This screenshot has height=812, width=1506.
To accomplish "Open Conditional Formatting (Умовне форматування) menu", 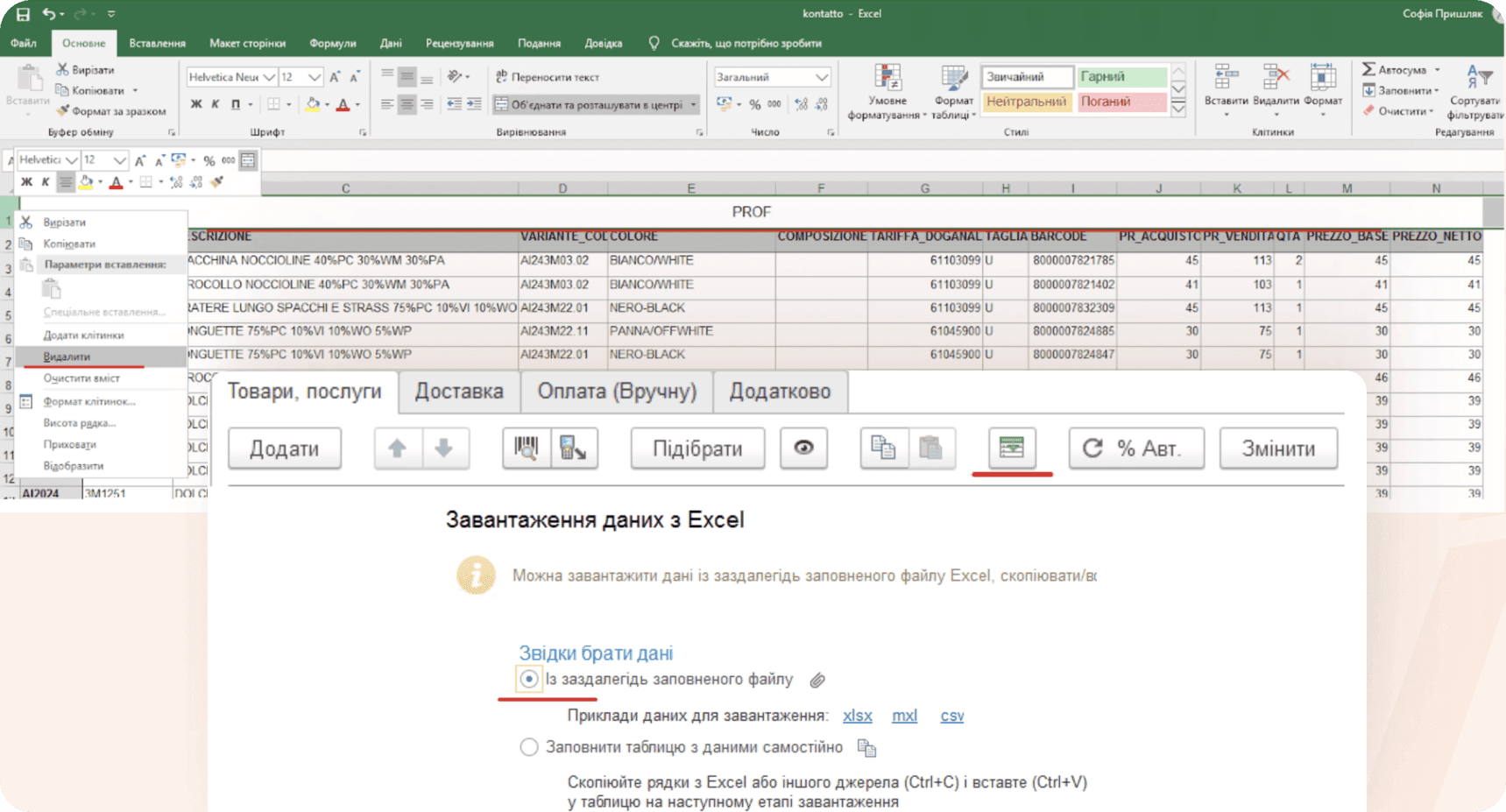I will (x=888, y=91).
